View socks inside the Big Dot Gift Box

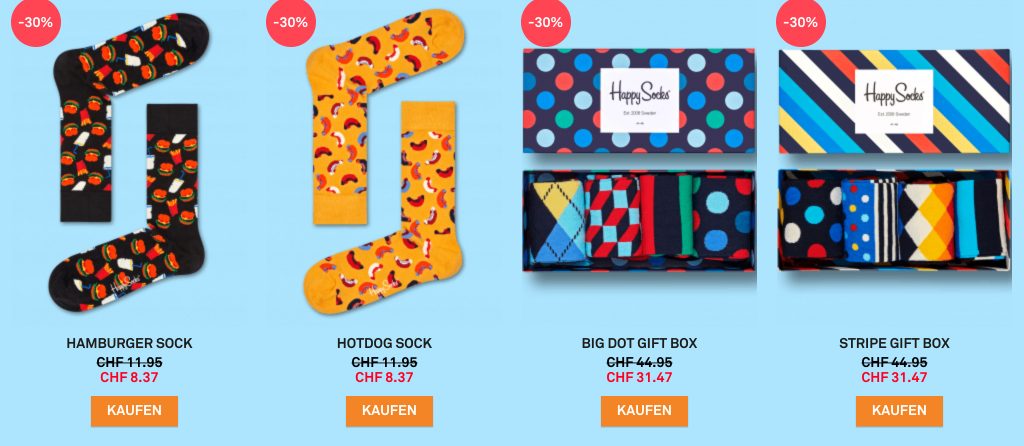(639, 220)
